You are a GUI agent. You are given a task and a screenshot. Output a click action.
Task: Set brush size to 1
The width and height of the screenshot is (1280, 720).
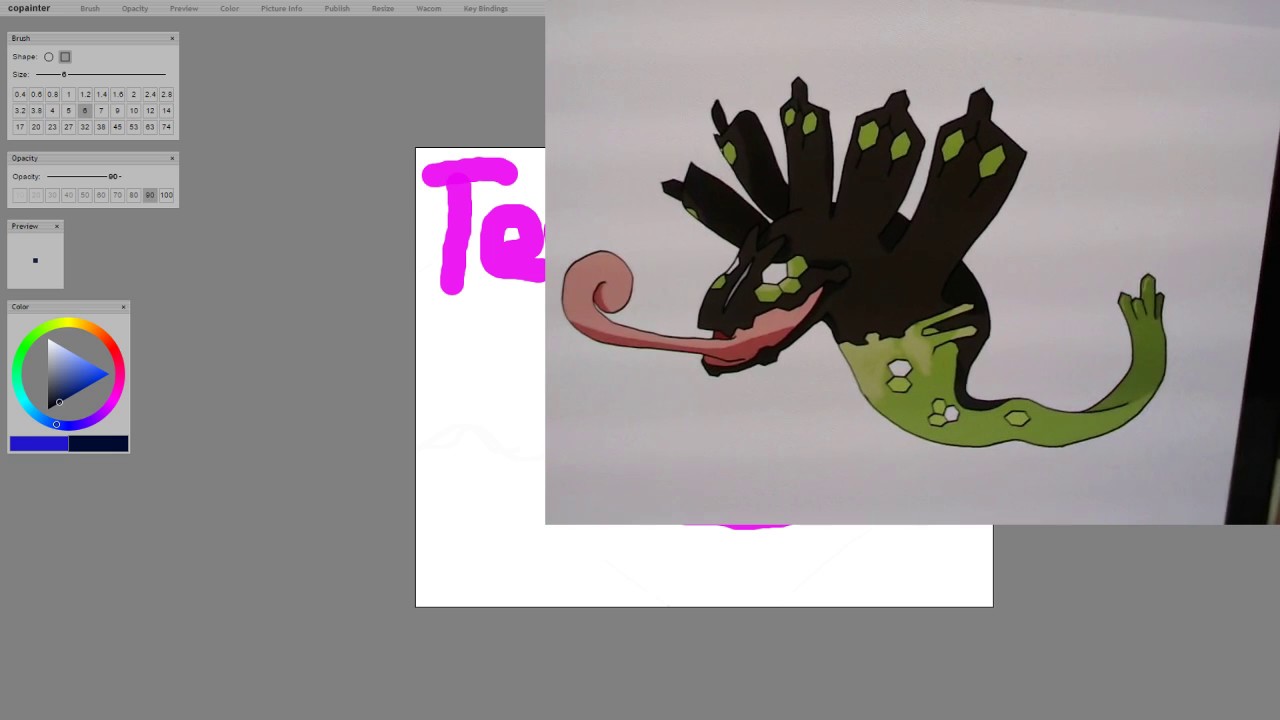68,95
